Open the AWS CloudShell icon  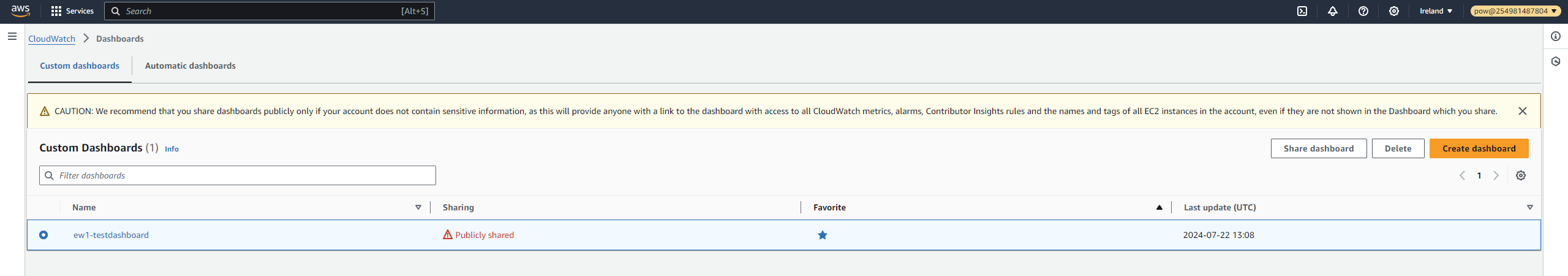click(1302, 11)
